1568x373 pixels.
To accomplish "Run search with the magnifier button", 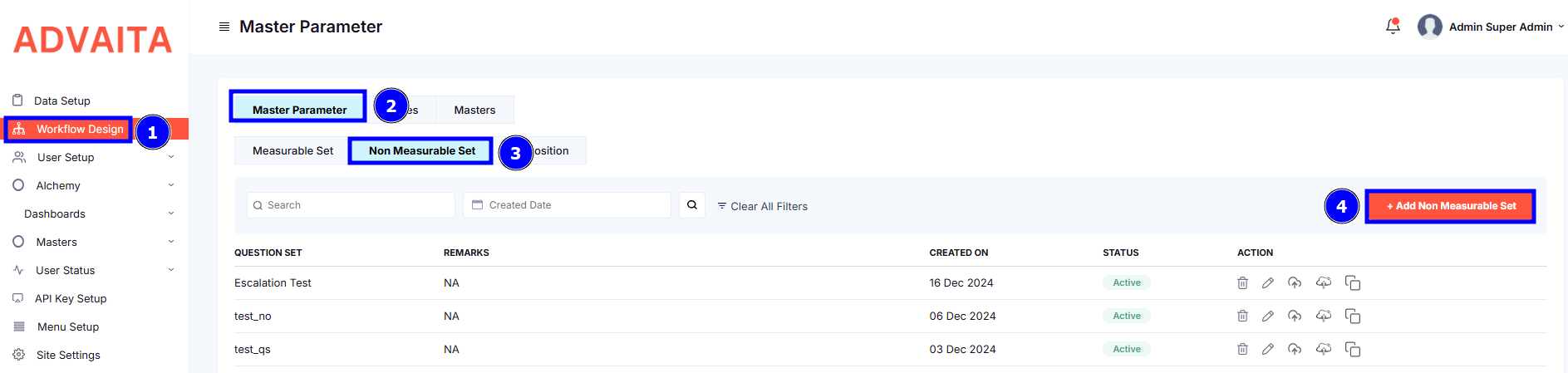I will coord(691,205).
